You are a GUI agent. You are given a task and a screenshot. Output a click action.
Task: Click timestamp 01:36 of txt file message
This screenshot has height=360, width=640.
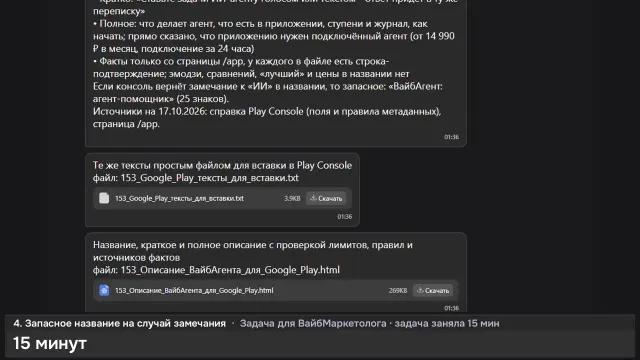(x=344, y=217)
